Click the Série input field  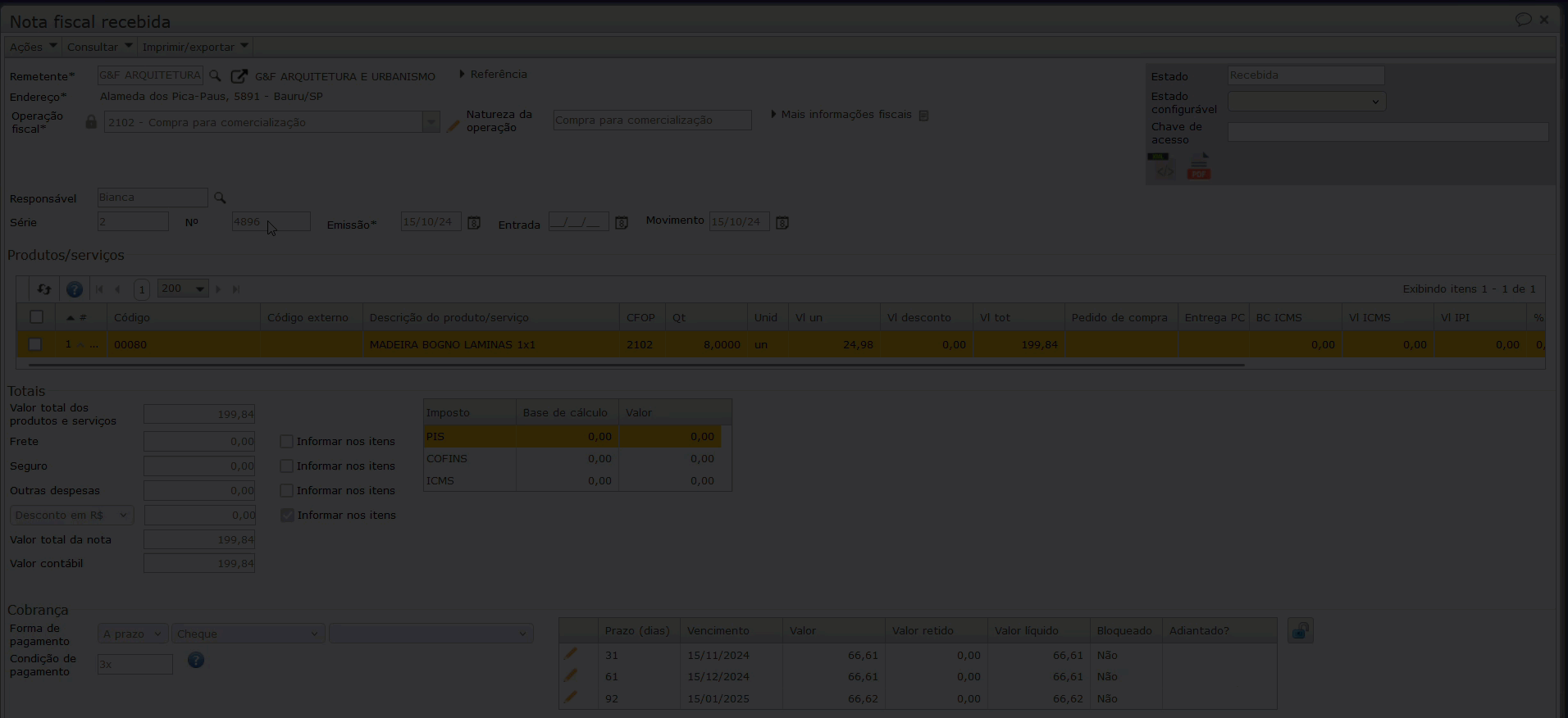(x=133, y=222)
